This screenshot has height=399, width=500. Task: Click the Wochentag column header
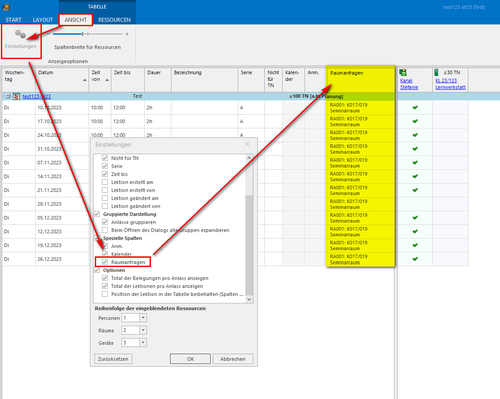pyautogui.click(x=19, y=80)
